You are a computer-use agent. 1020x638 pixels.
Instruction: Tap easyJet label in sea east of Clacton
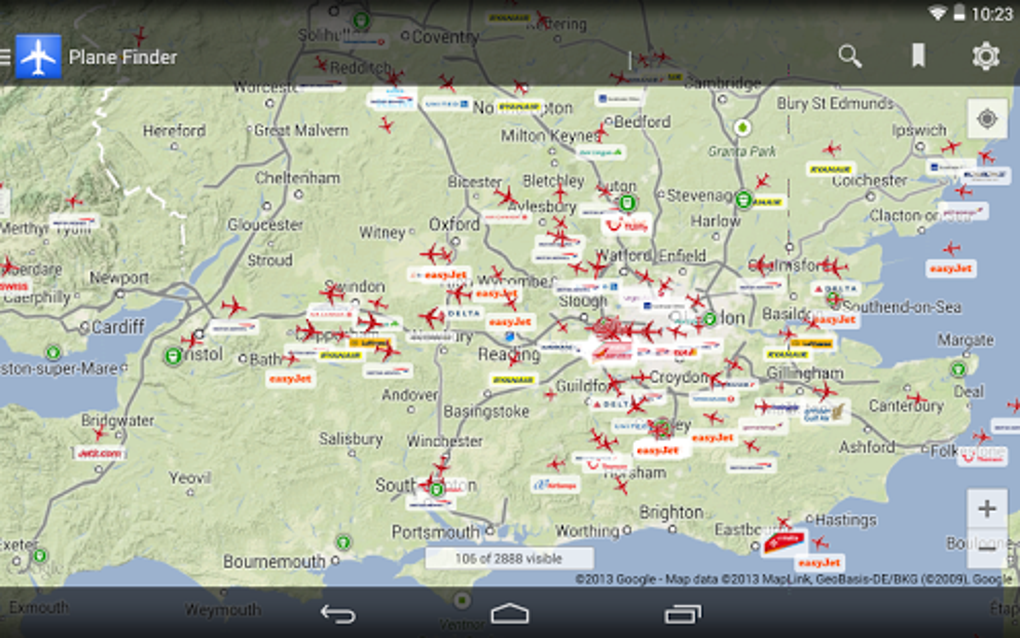pyautogui.click(x=950, y=269)
